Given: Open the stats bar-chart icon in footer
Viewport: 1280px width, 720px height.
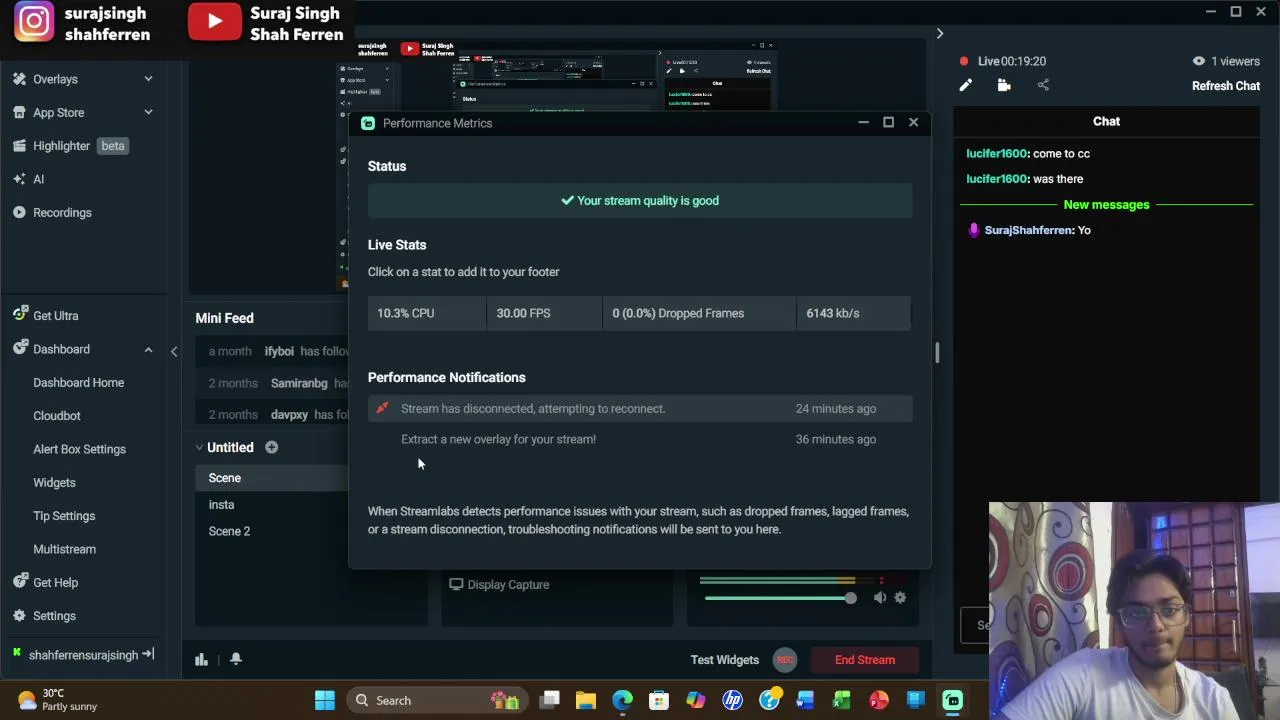Looking at the screenshot, I should coord(201,659).
